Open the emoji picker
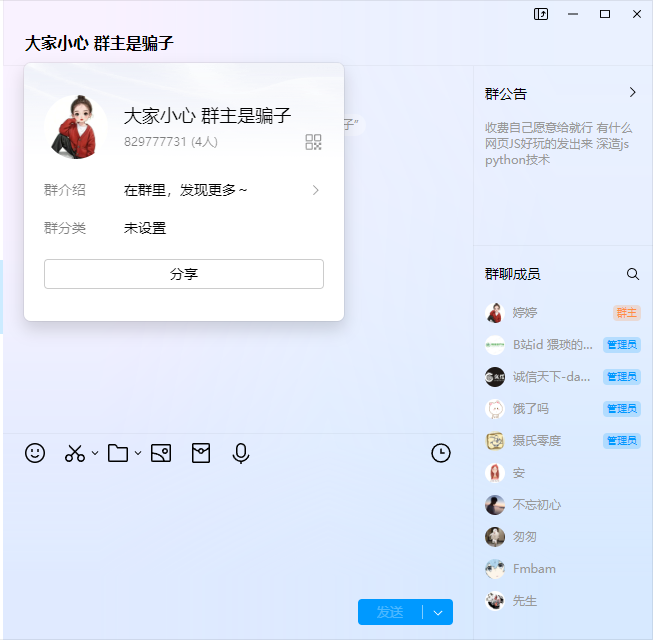 35,453
